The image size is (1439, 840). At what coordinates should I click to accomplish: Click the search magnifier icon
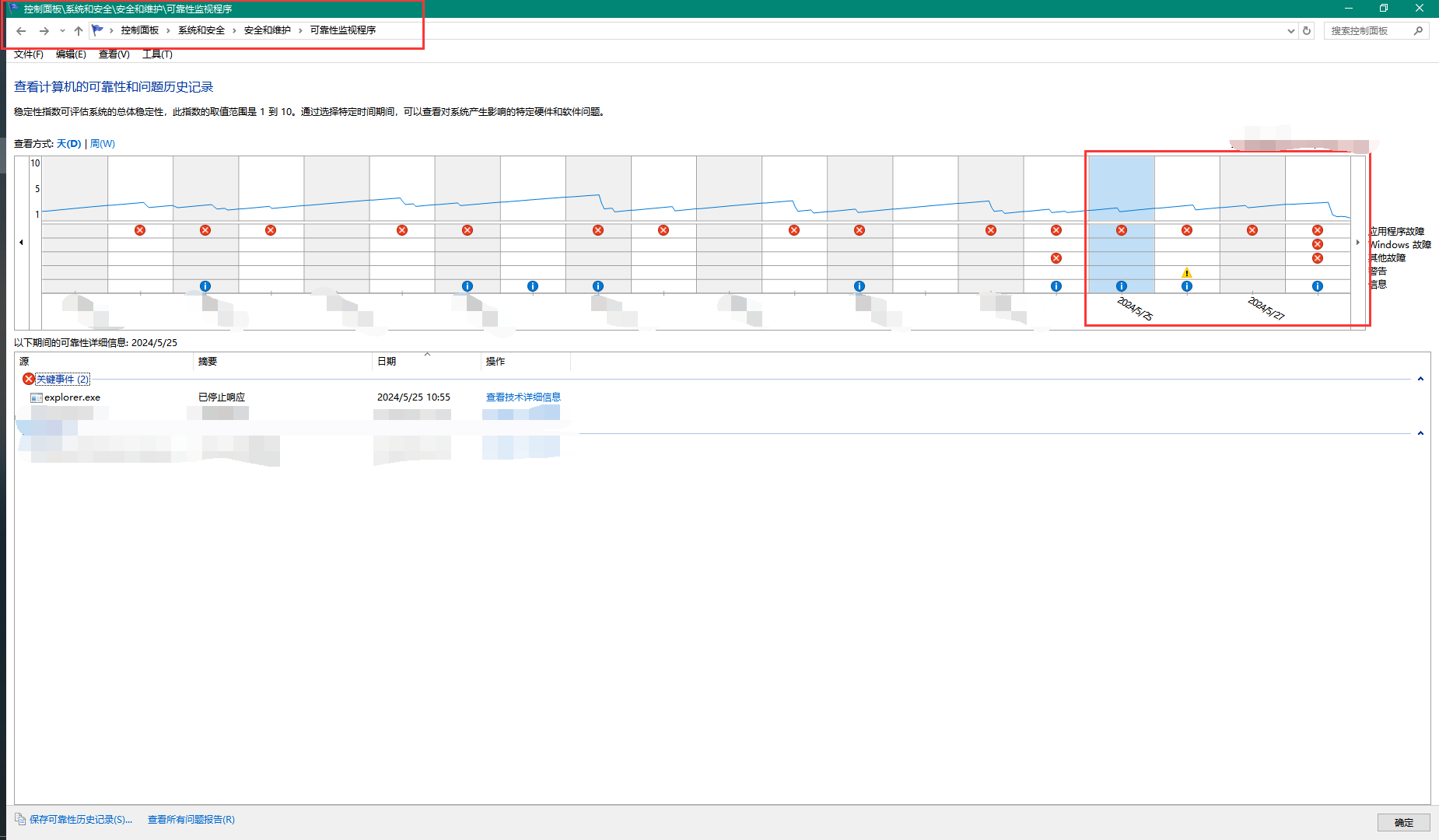pos(1419,31)
